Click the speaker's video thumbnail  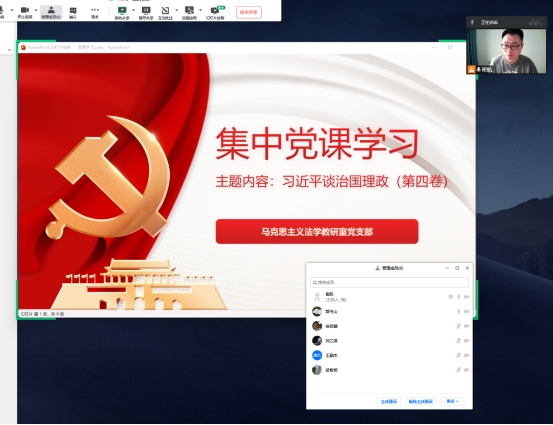[x=506, y=51]
